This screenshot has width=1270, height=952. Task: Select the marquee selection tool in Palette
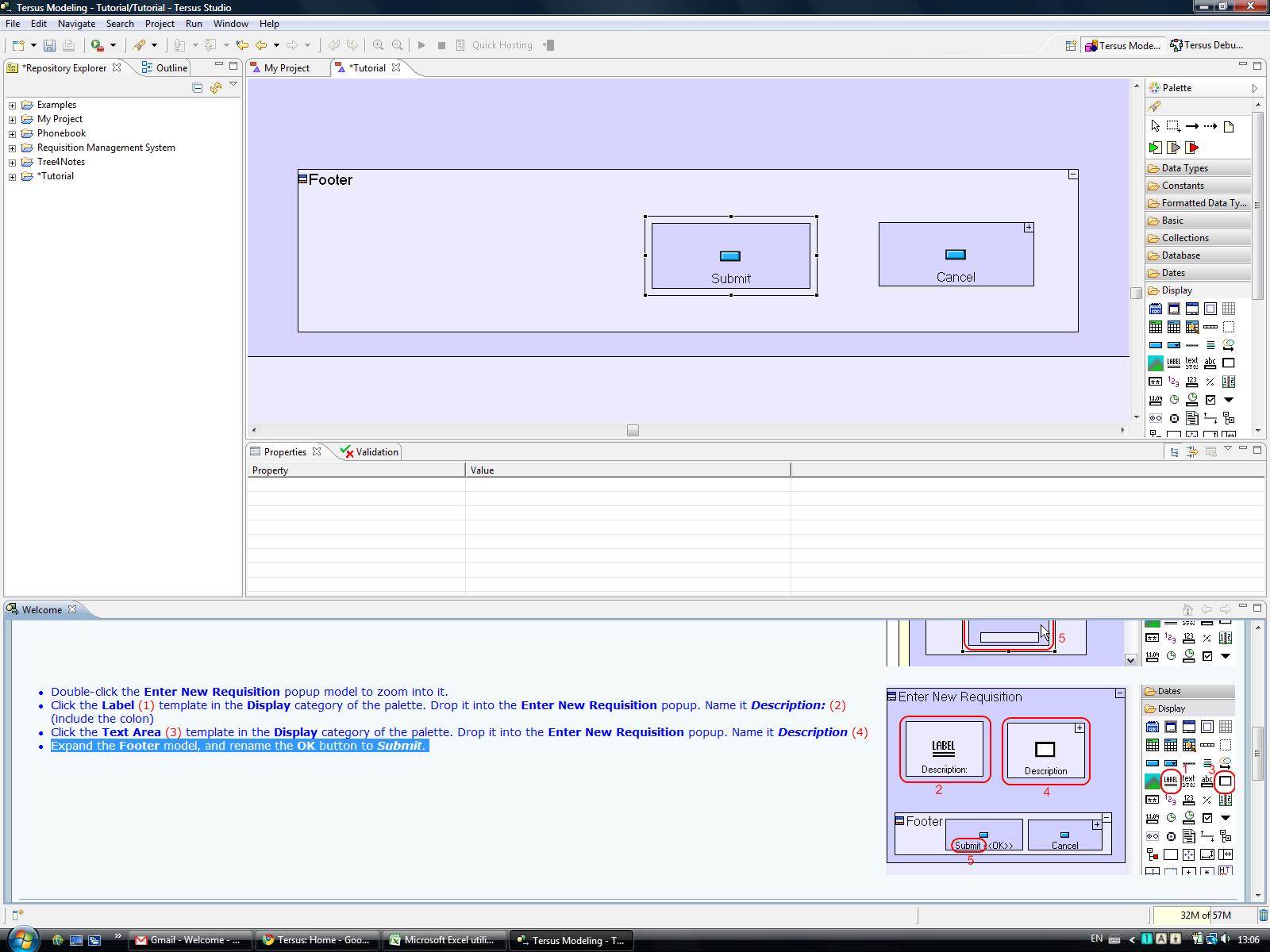coord(1173,126)
